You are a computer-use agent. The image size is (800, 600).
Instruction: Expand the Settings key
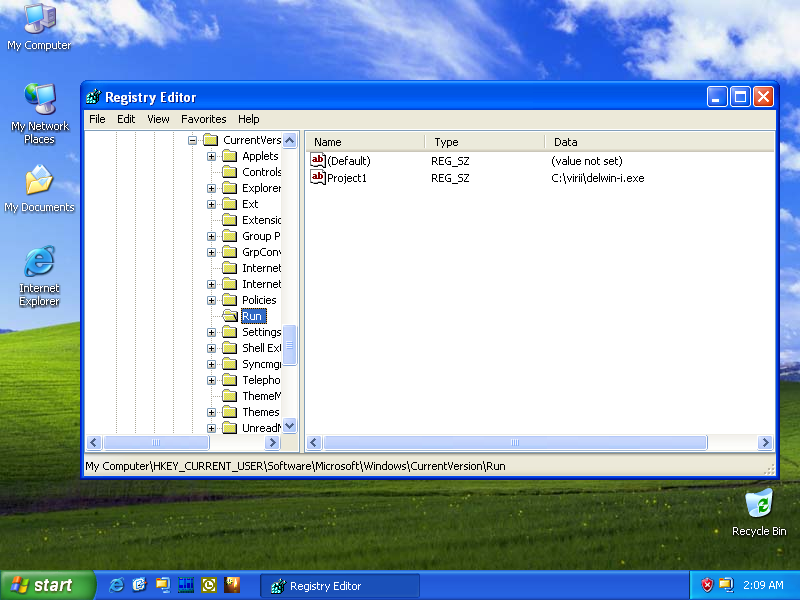211,332
